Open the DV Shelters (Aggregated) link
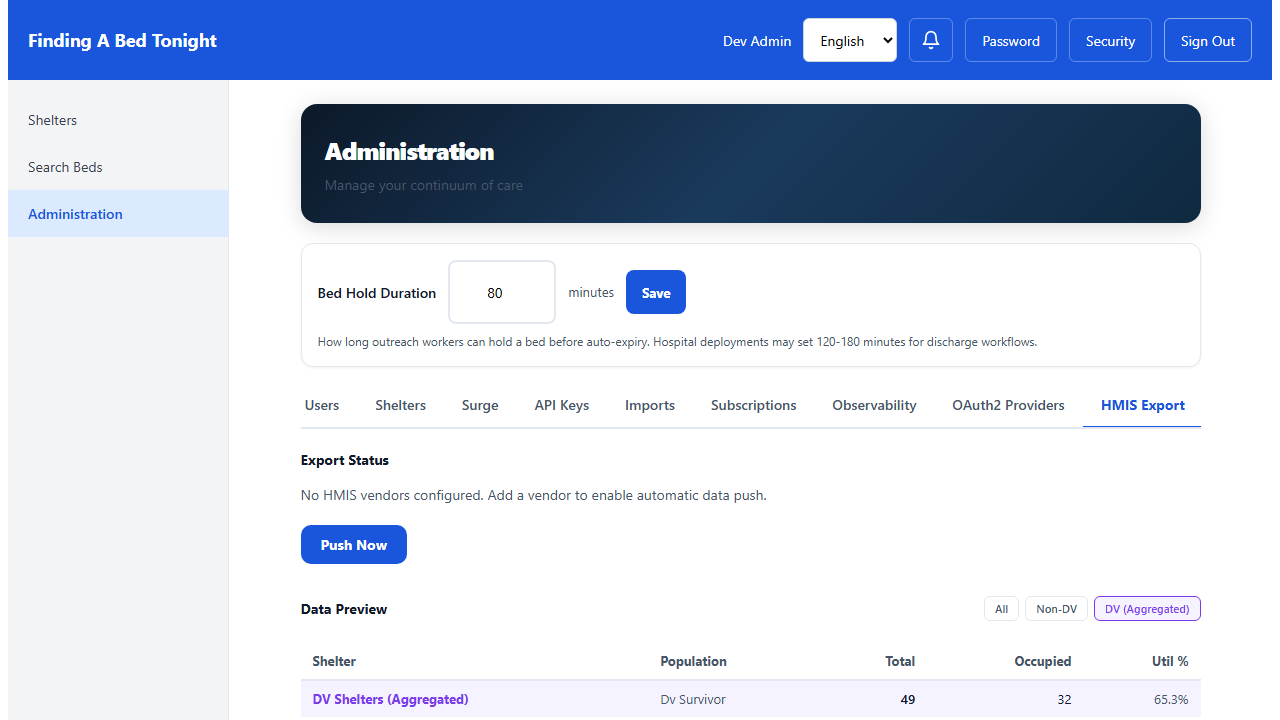Screen dimensions: 1280x720 390,699
